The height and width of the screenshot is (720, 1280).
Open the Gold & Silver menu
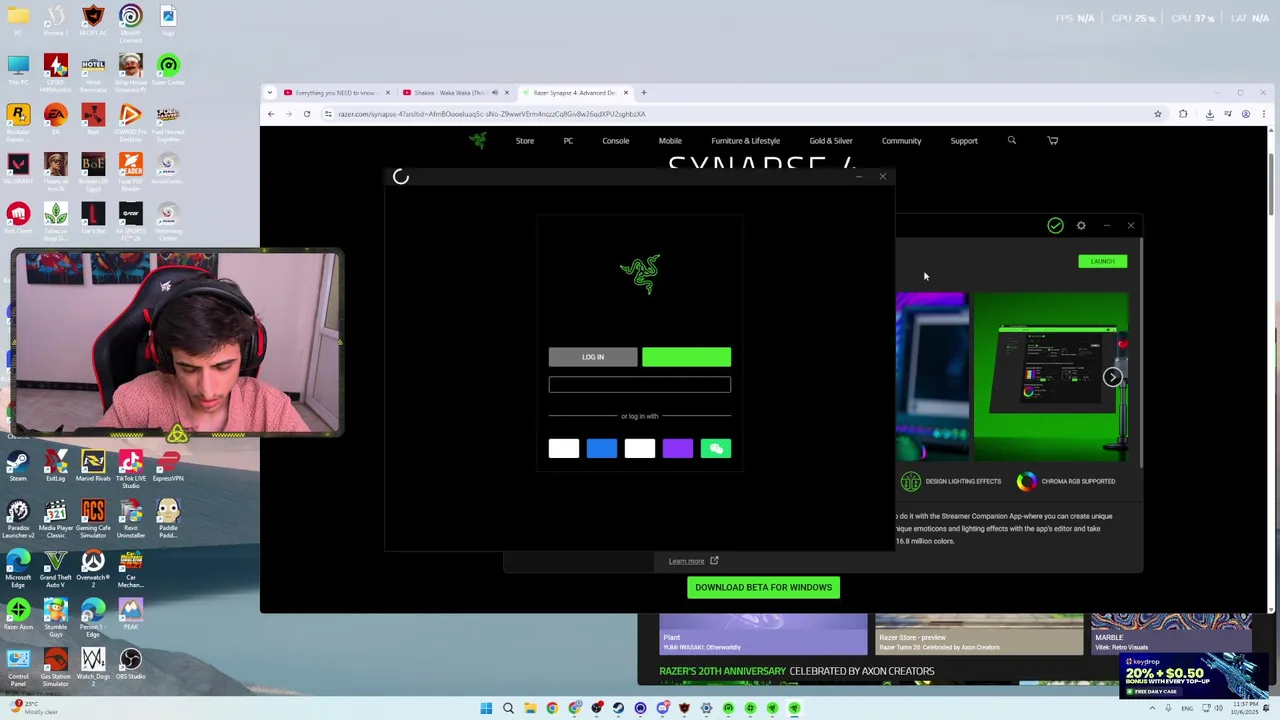coord(831,141)
